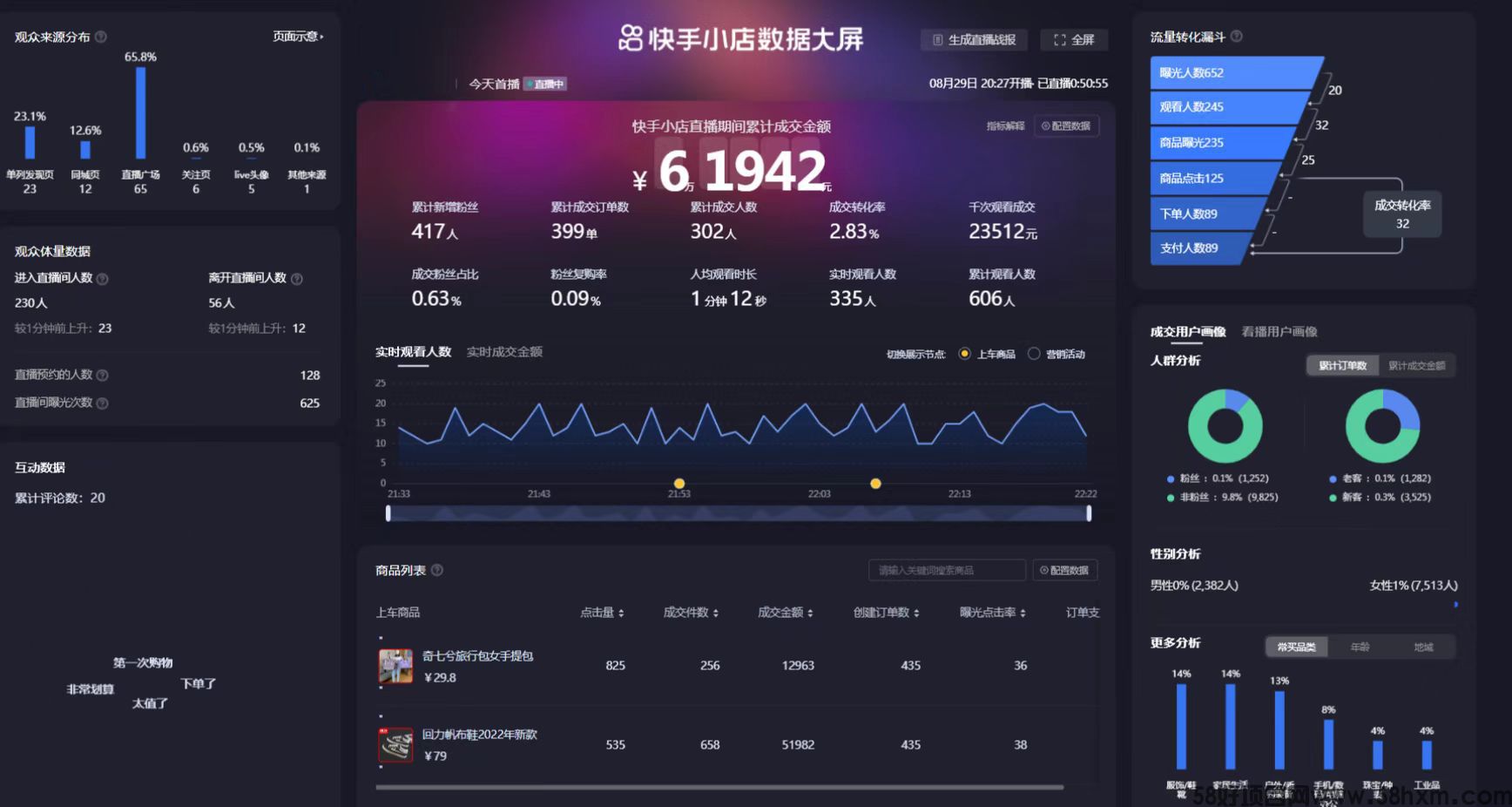Open 配置数据 in the cumulative sales panel
1512x807 pixels.
point(1066,126)
